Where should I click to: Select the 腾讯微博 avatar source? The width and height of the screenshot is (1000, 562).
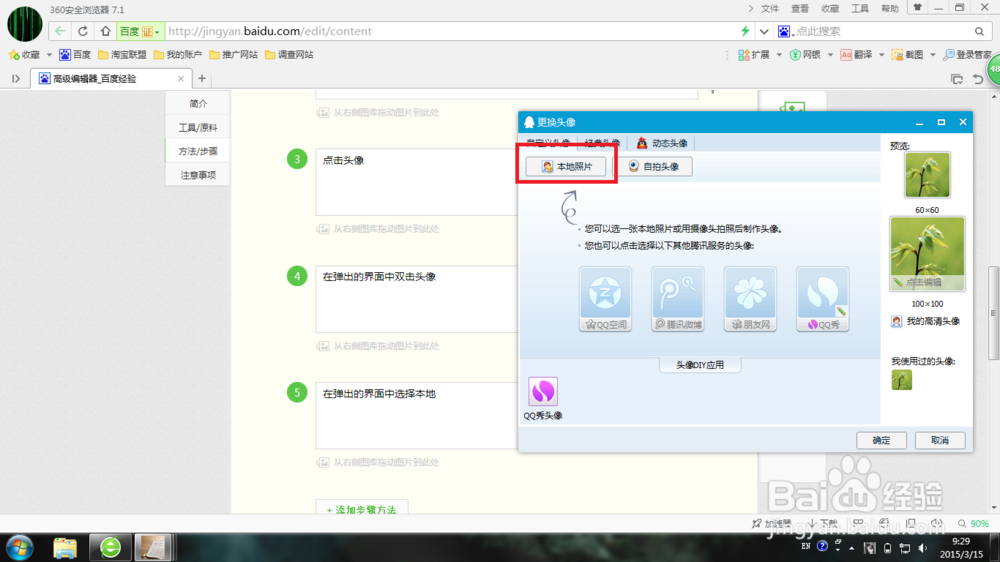678,299
